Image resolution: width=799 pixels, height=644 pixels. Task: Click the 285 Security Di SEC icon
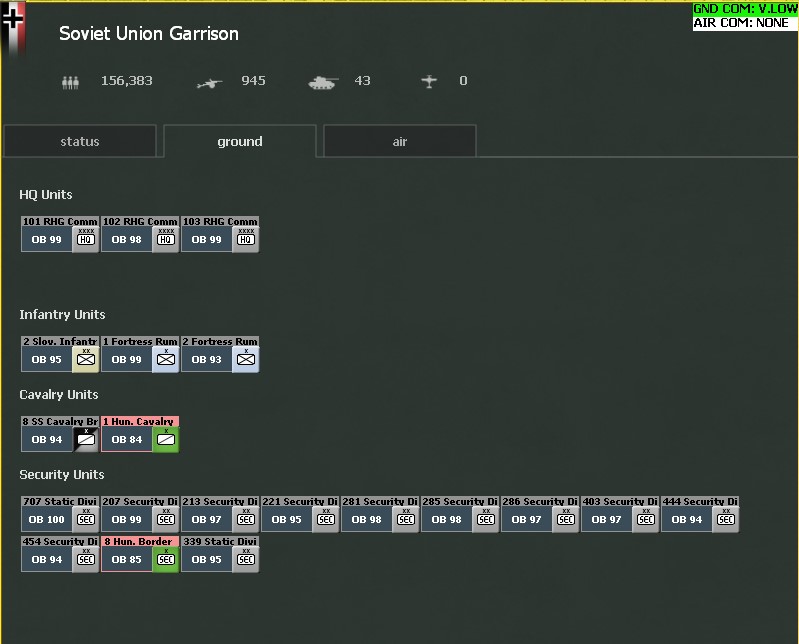pyautogui.click(x=486, y=519)
